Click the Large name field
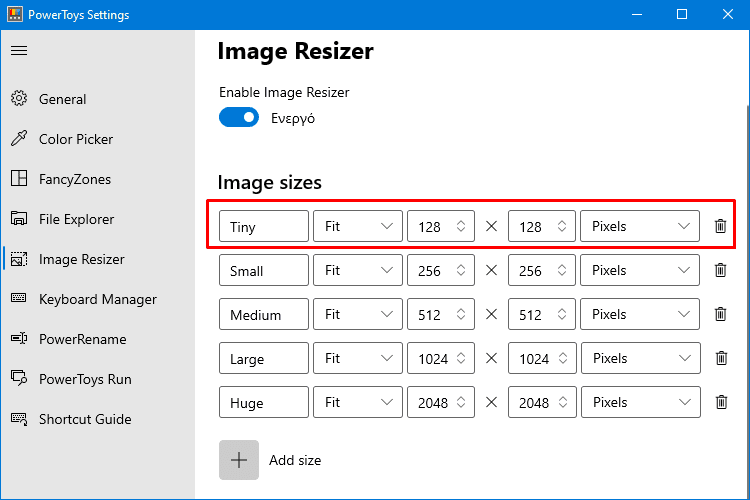750x500 pixels. tap(264, 358)
